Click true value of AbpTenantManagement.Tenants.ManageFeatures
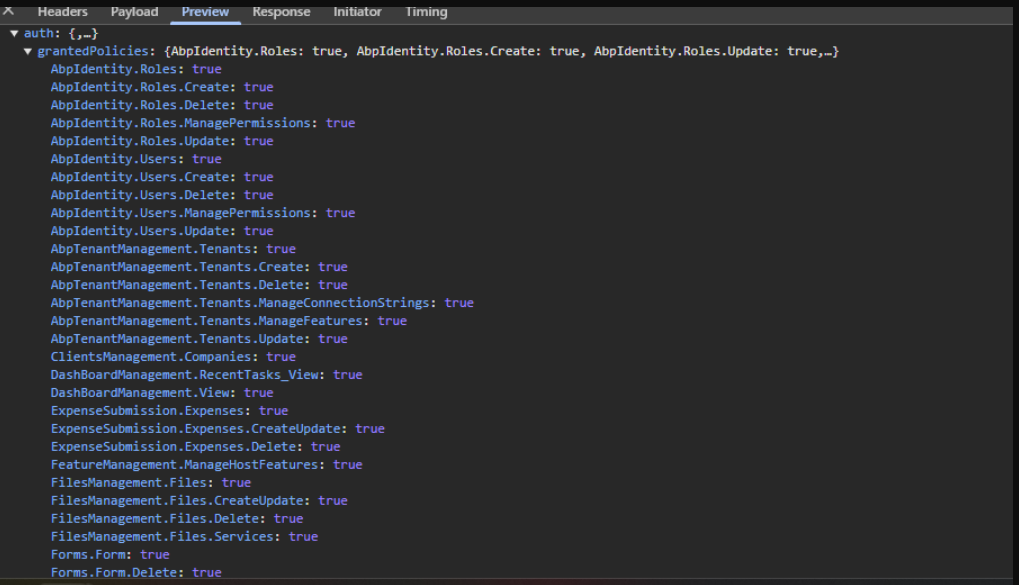The width and height of the screenshot is (1019, 585). click(x=392, y=321)
